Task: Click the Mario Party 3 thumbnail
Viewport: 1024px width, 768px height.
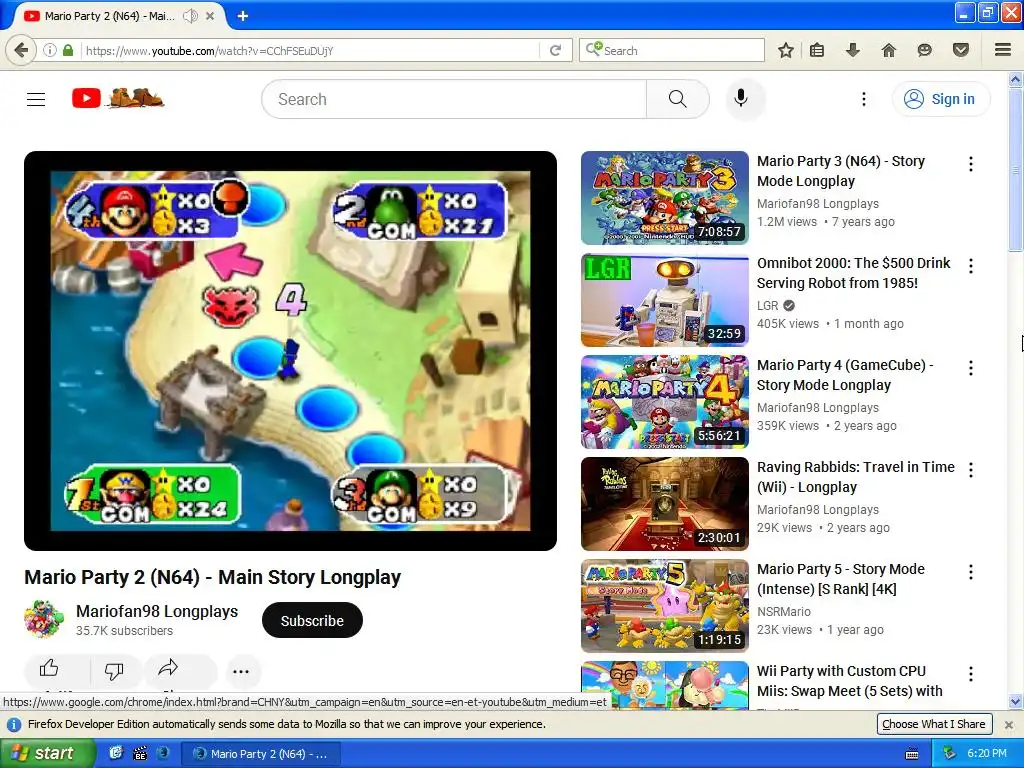Action: 665,198
